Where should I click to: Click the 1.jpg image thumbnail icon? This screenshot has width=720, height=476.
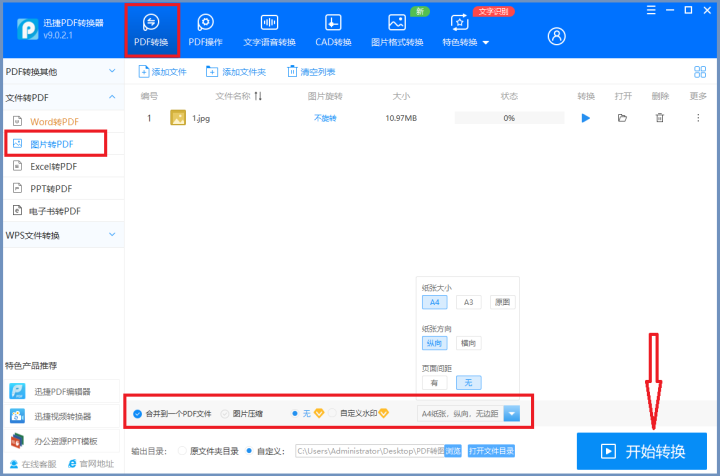point(178,118)
